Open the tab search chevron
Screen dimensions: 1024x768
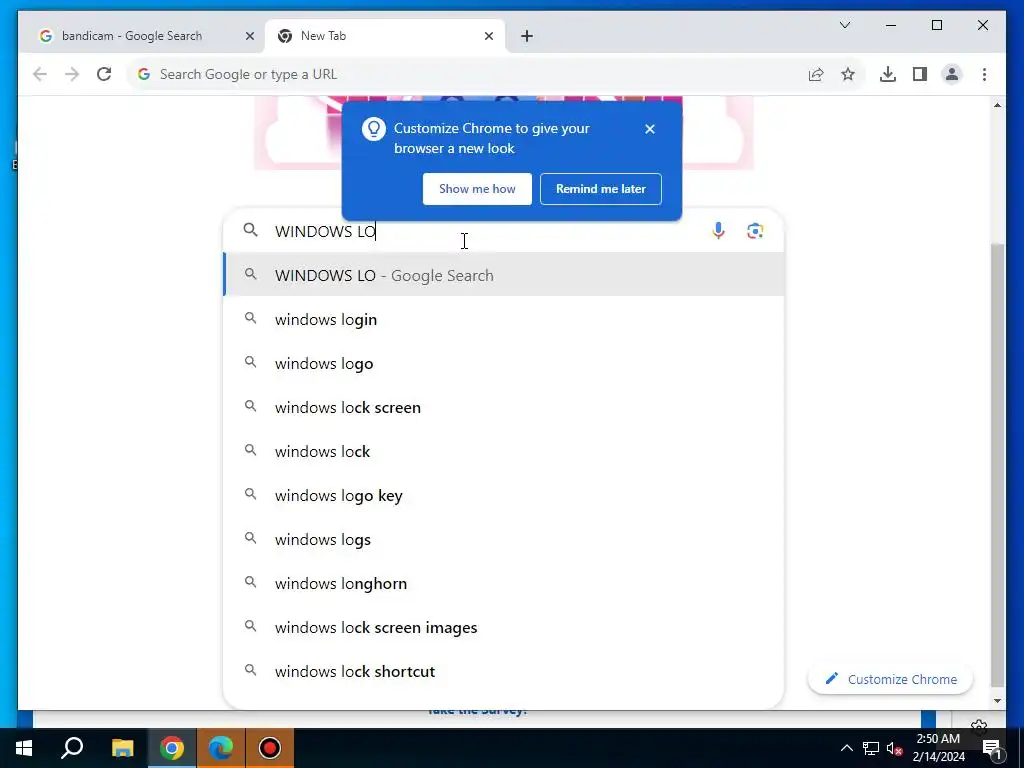(845, 25)
